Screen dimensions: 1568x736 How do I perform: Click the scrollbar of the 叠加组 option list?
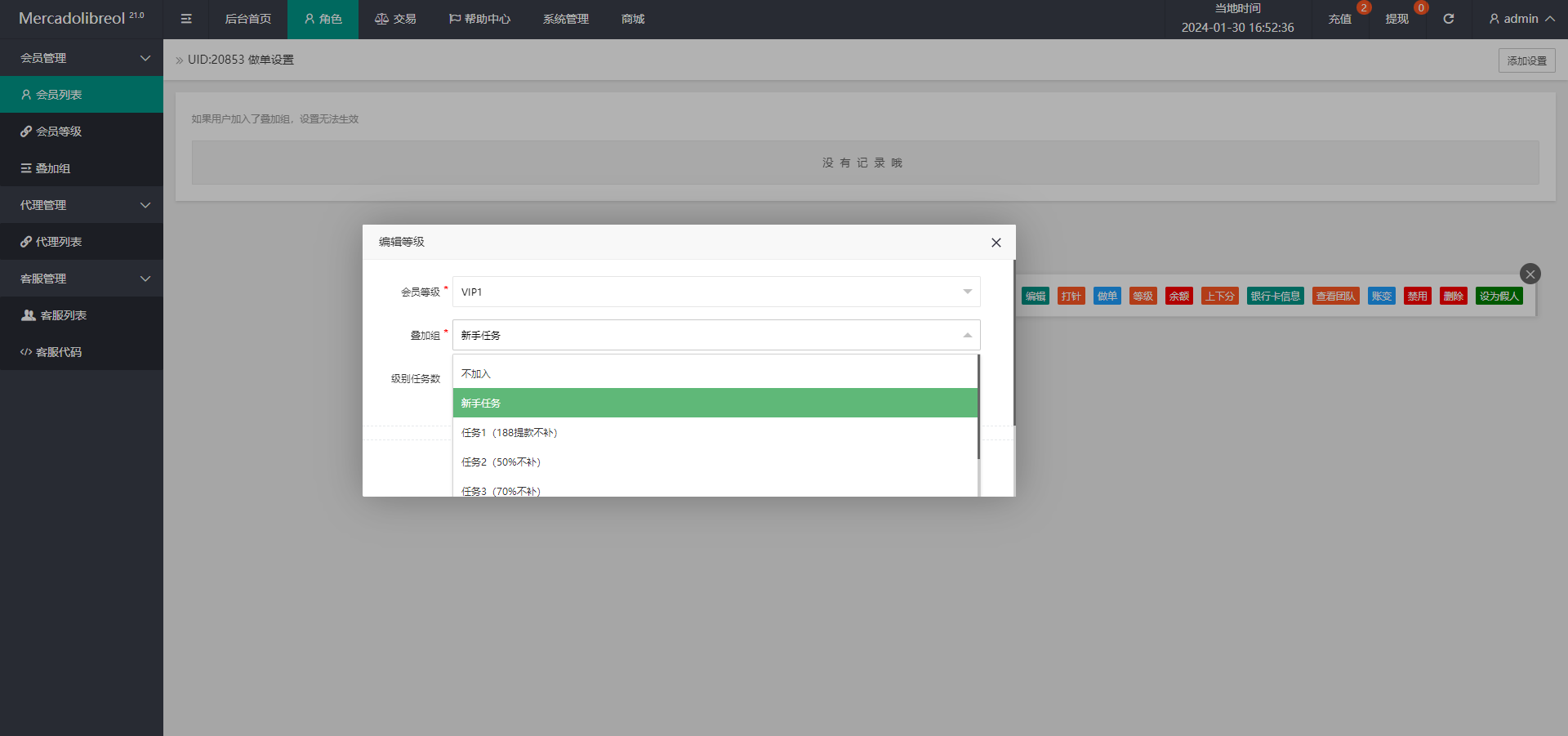click(x=978, y=407)
